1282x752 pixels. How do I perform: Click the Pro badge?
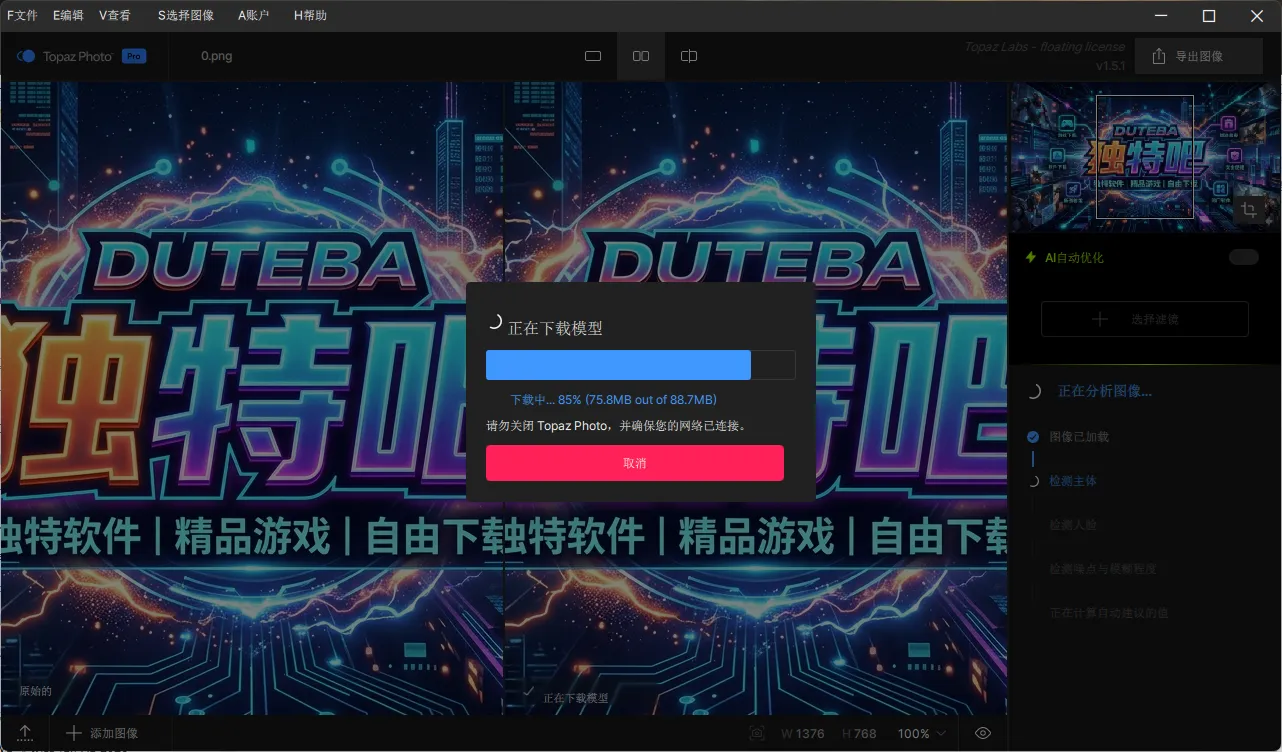(x=134, y=57)
